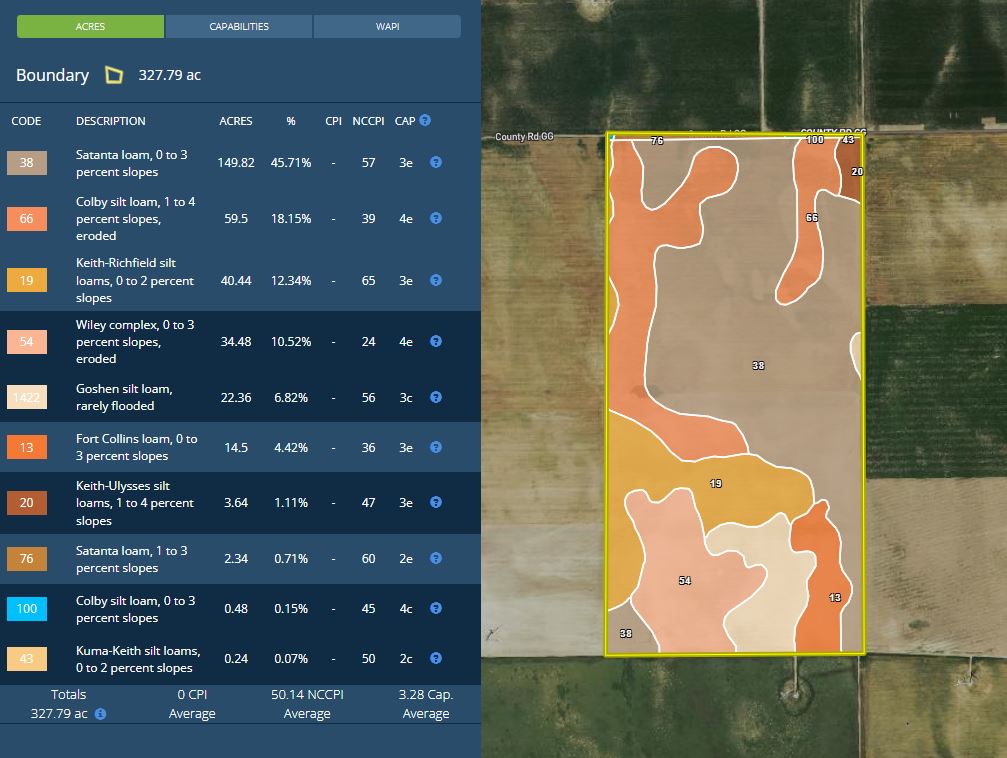Click info icon on Keith-Richfield silt loams row

[436, 281]
